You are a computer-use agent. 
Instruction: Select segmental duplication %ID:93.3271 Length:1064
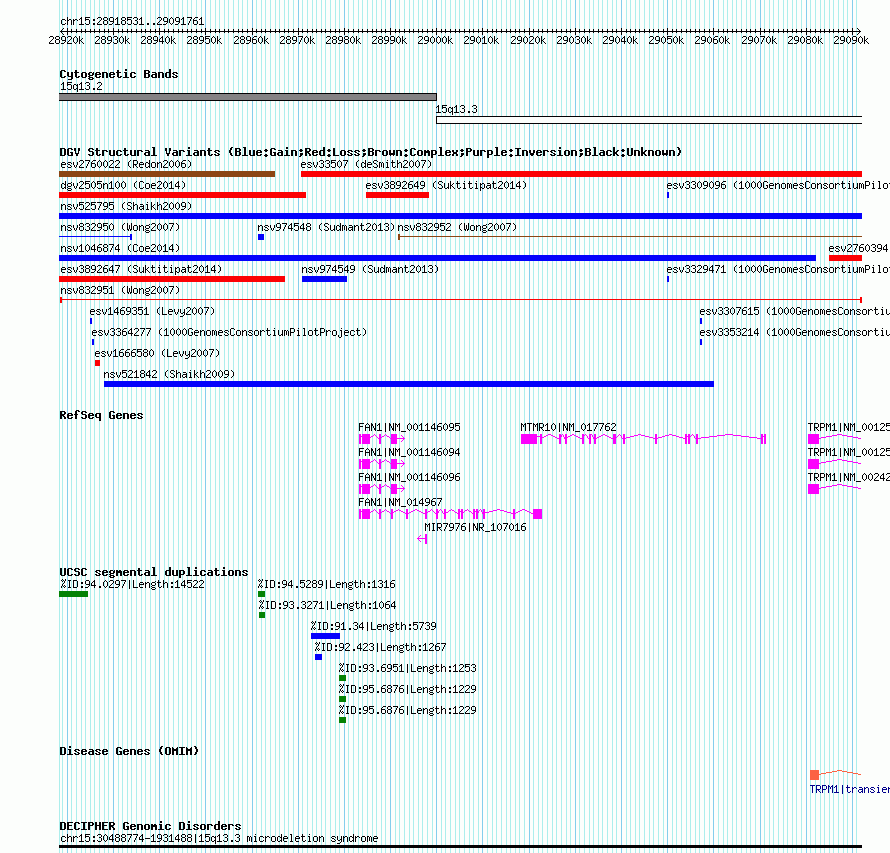coord(262,615)
